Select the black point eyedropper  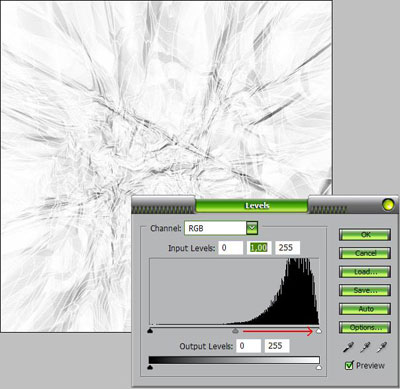pos(348,347)
